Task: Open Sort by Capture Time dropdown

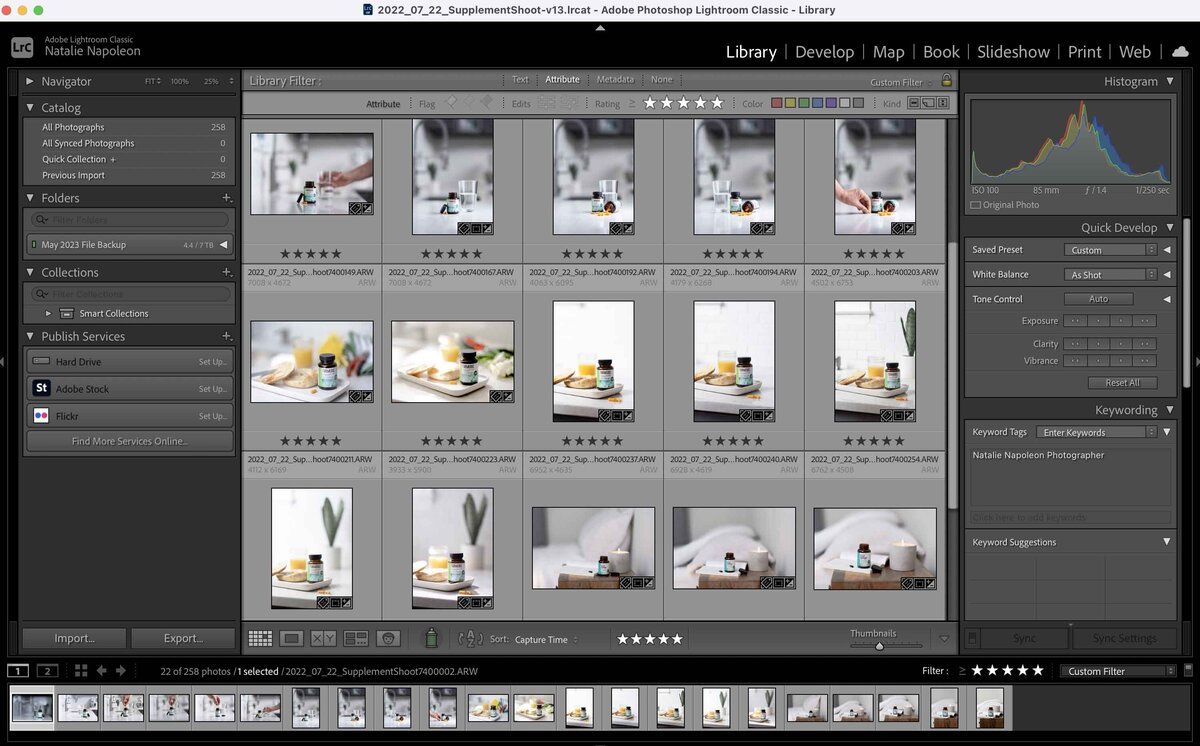Action: (x=547, y=639)
